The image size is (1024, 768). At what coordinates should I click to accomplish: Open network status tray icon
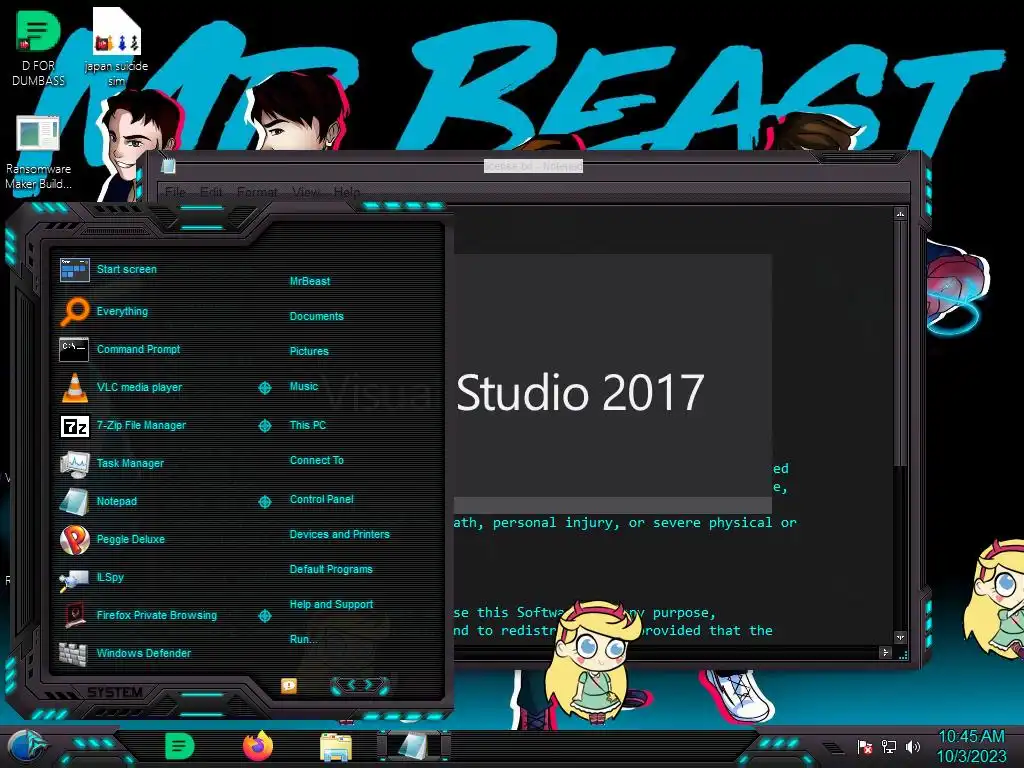coord(889,747)
